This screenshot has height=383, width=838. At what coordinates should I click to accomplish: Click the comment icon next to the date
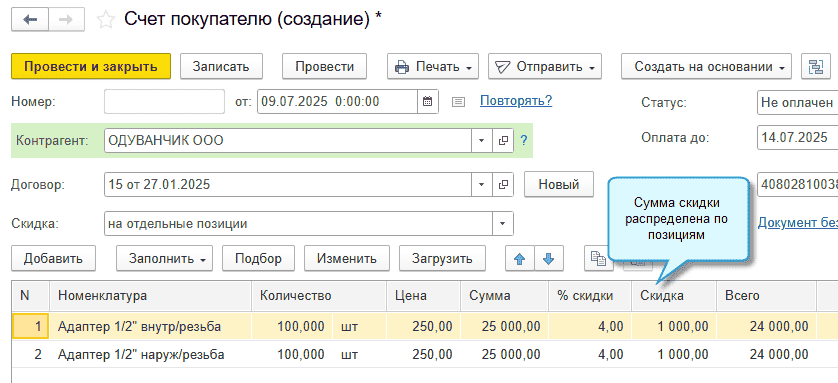point(458,101)
